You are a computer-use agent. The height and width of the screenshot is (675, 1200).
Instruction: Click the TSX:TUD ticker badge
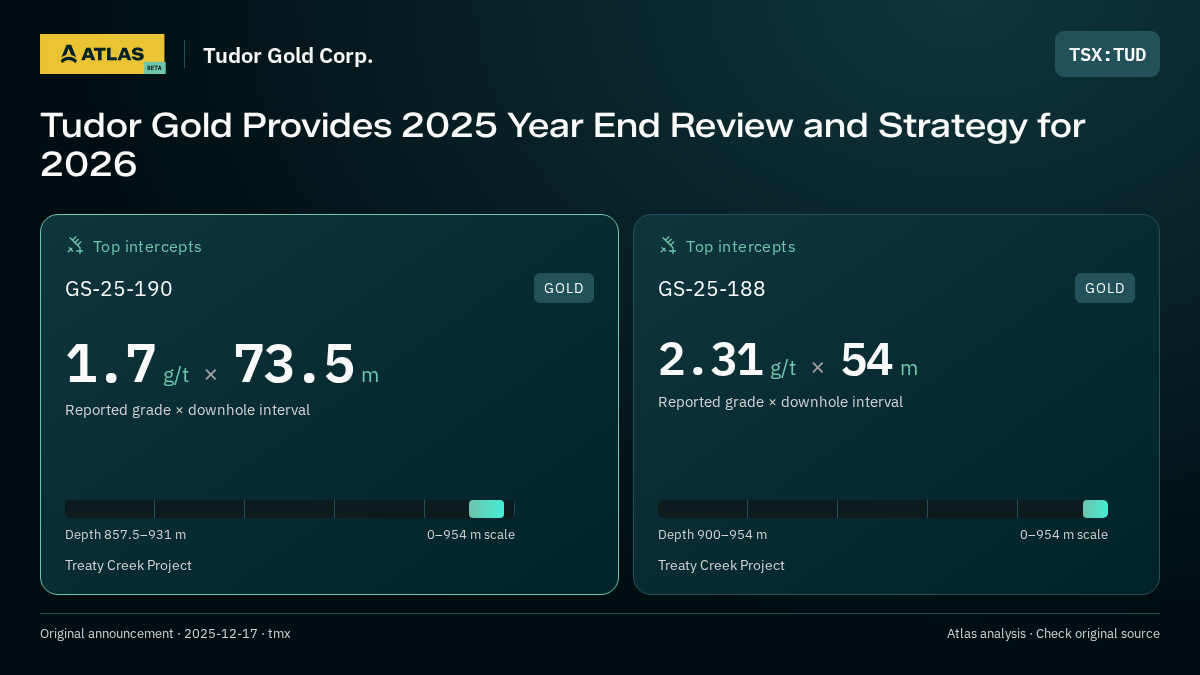1107,54
